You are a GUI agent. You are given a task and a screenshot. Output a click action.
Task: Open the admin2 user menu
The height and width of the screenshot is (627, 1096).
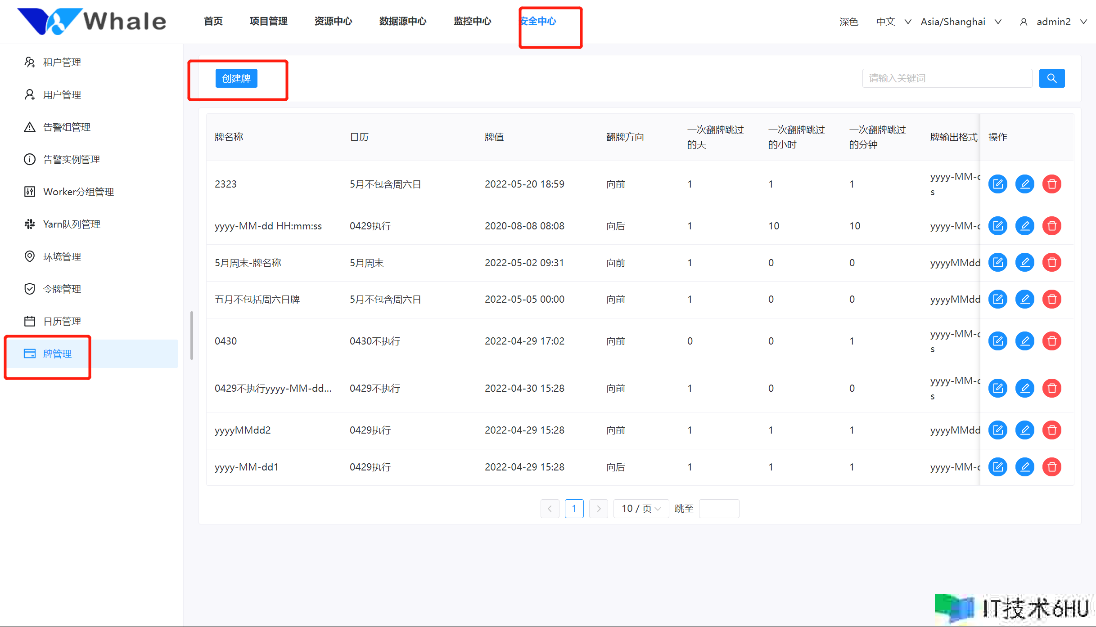pyautogui.click(x=1052, y=21)
